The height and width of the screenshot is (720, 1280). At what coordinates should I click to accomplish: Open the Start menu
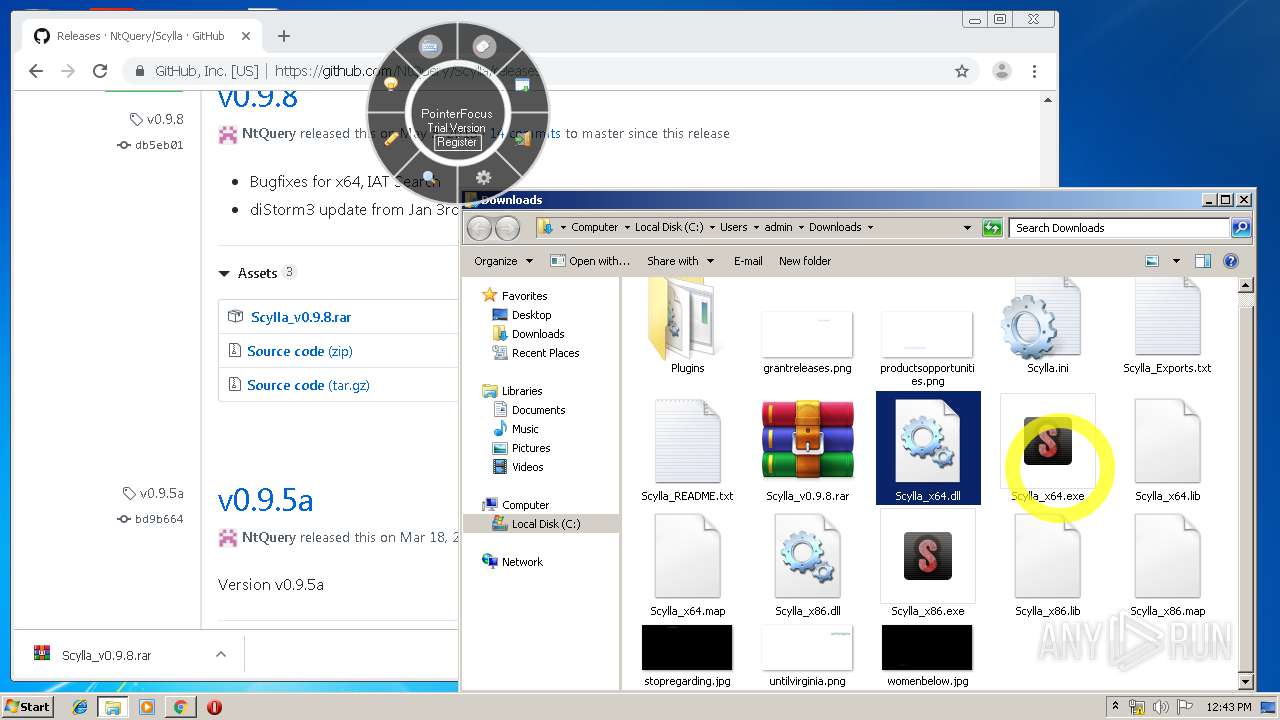pos(27,706)
